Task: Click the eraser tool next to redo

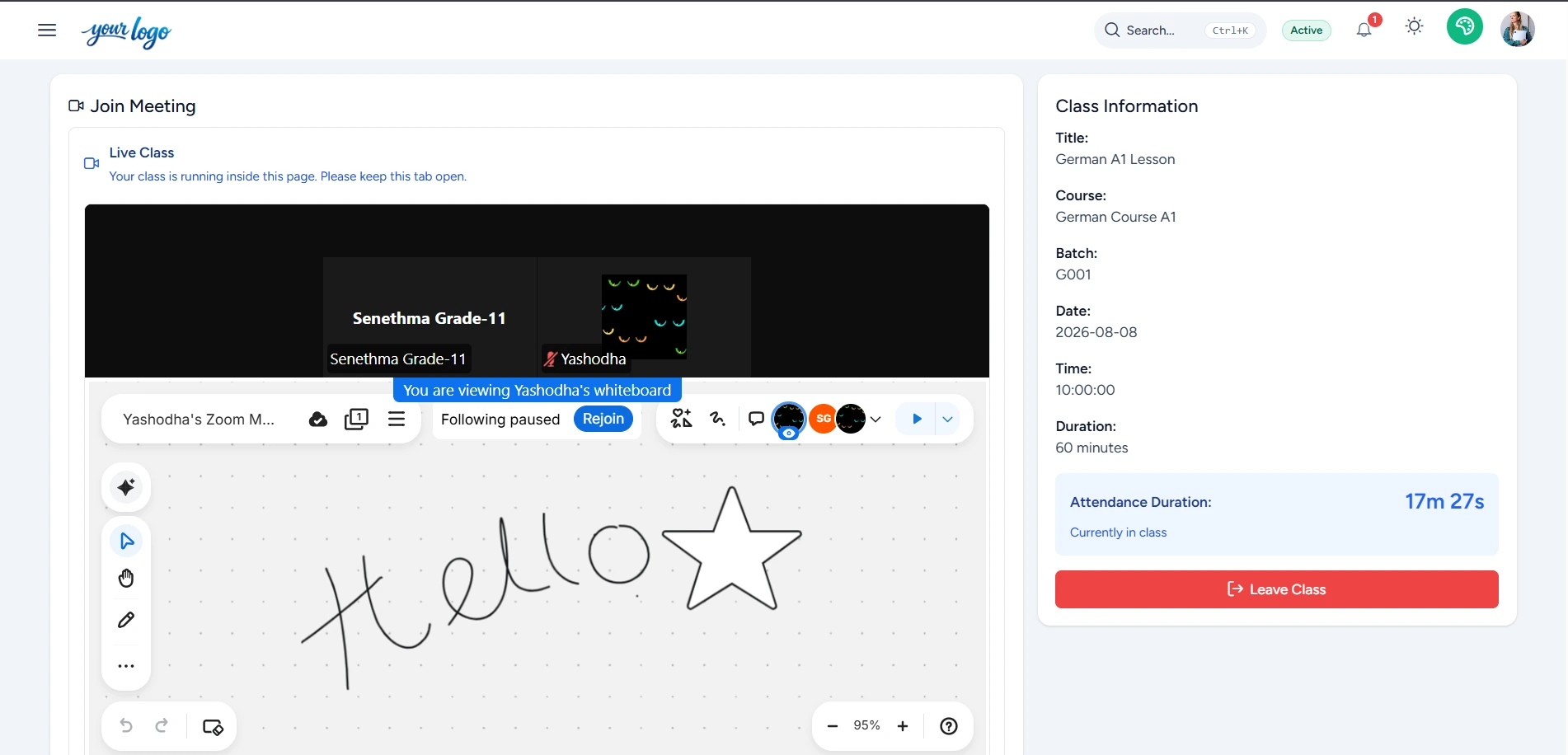Action: (x=213, y=727)
